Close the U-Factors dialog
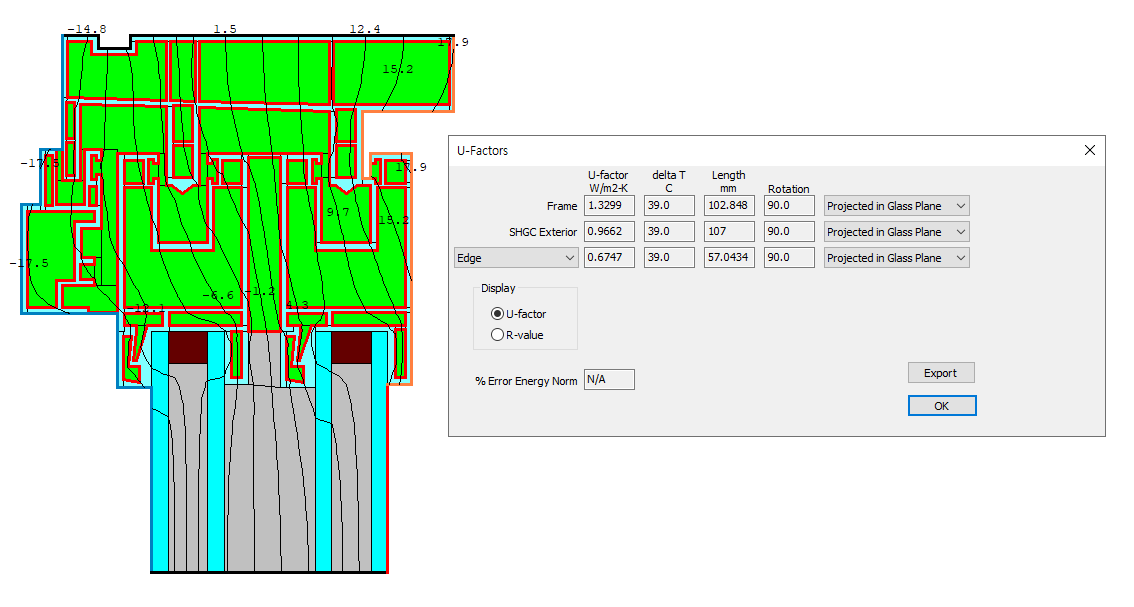 coord(1089,150)
